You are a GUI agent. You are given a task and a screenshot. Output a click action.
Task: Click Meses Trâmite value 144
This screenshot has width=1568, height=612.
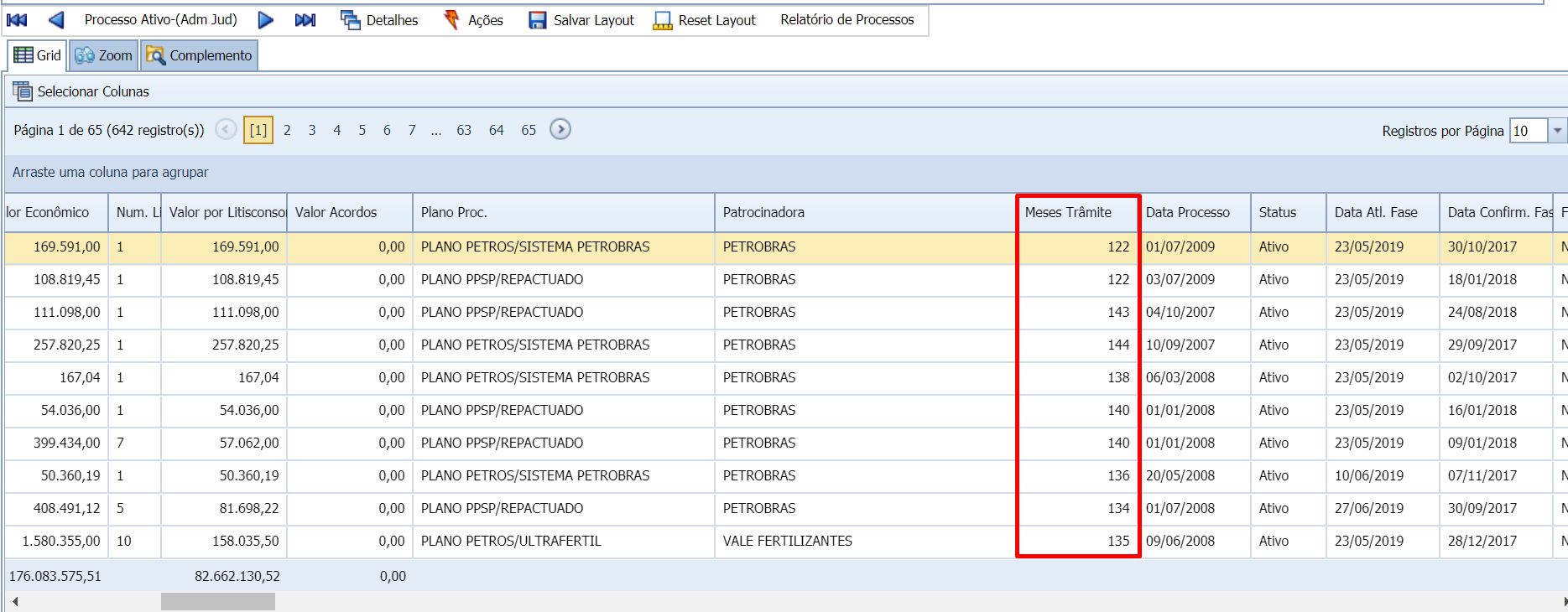(1078, 345)
